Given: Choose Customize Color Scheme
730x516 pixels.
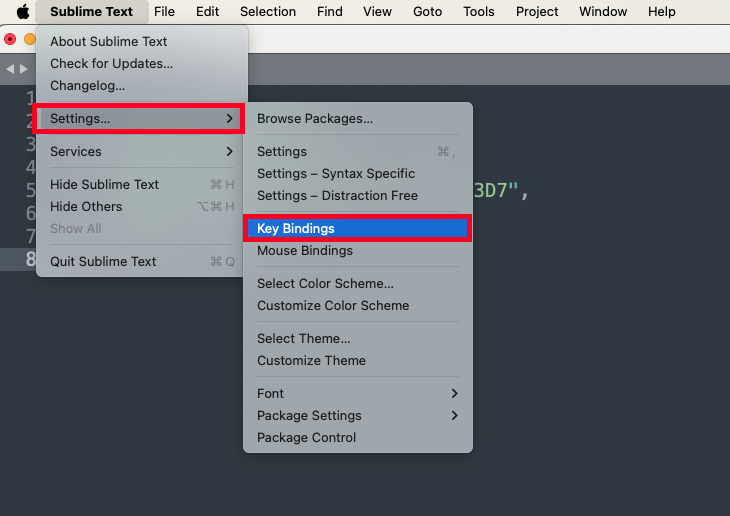Looking at the screenshot, I should (x=358, y=306).
